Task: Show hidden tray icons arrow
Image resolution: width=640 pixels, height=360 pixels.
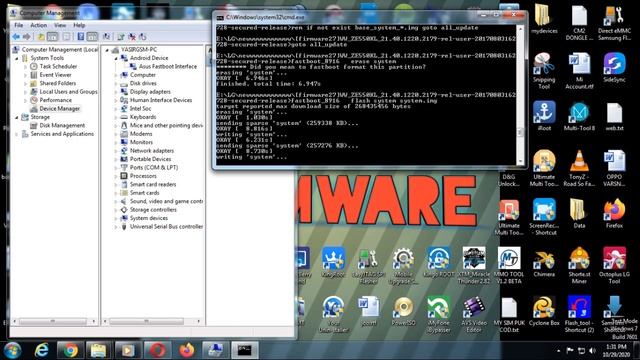Action: (x=558, y=351)
